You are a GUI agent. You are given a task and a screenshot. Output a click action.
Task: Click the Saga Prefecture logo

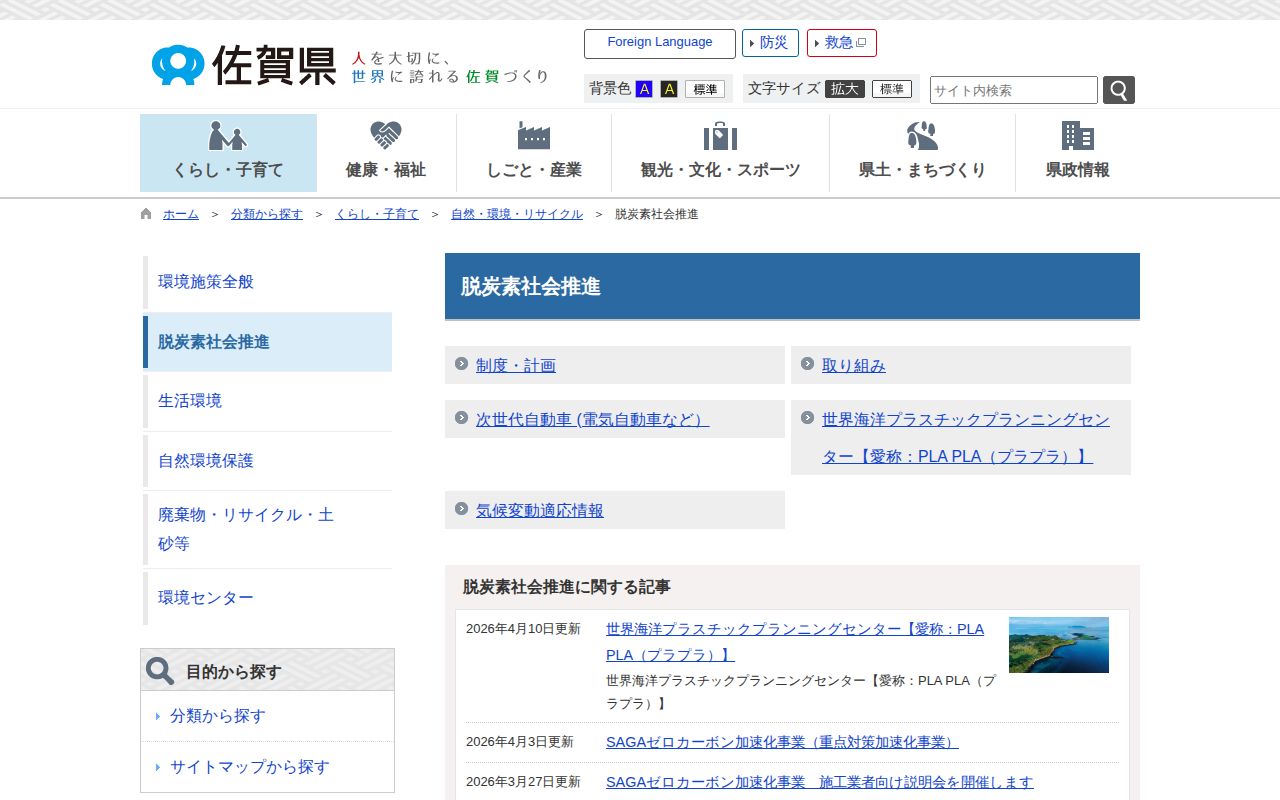(245, 65)
